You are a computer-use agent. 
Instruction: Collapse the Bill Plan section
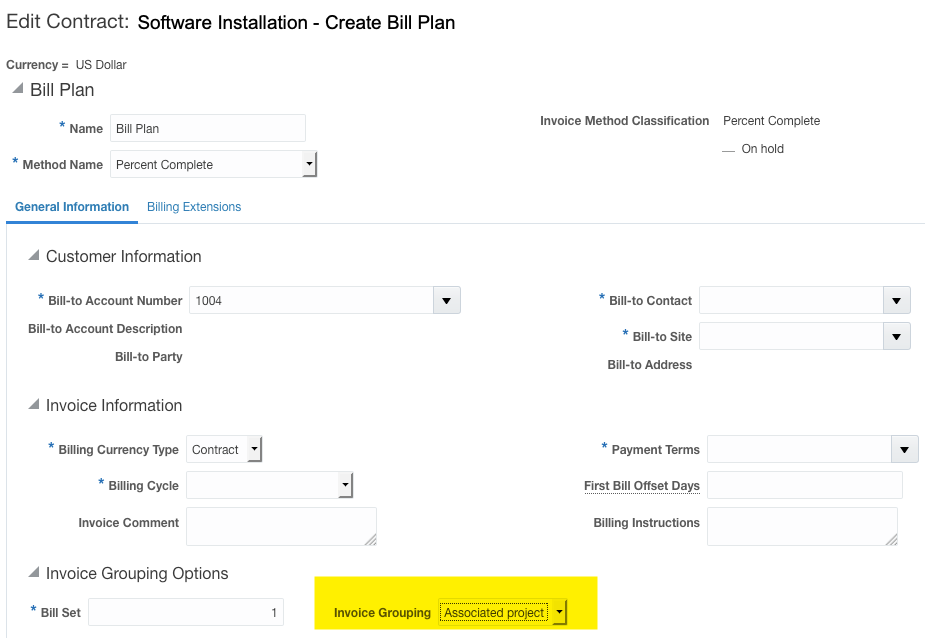click(17, 90)
